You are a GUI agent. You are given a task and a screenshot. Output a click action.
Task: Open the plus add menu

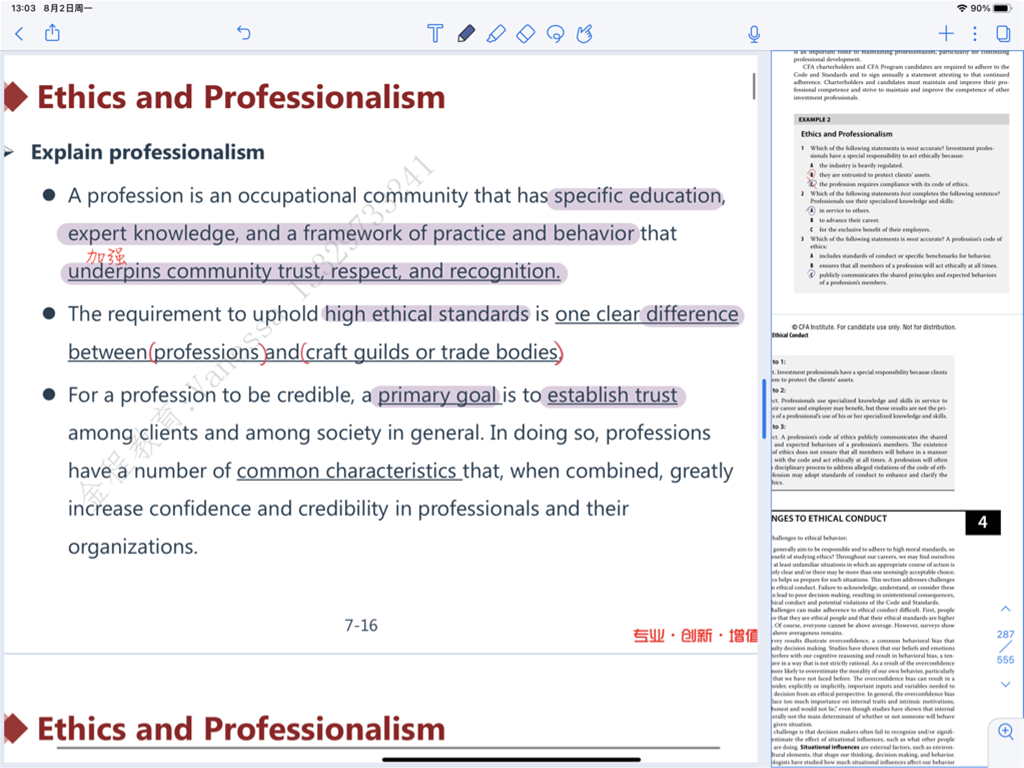(946, 34)
